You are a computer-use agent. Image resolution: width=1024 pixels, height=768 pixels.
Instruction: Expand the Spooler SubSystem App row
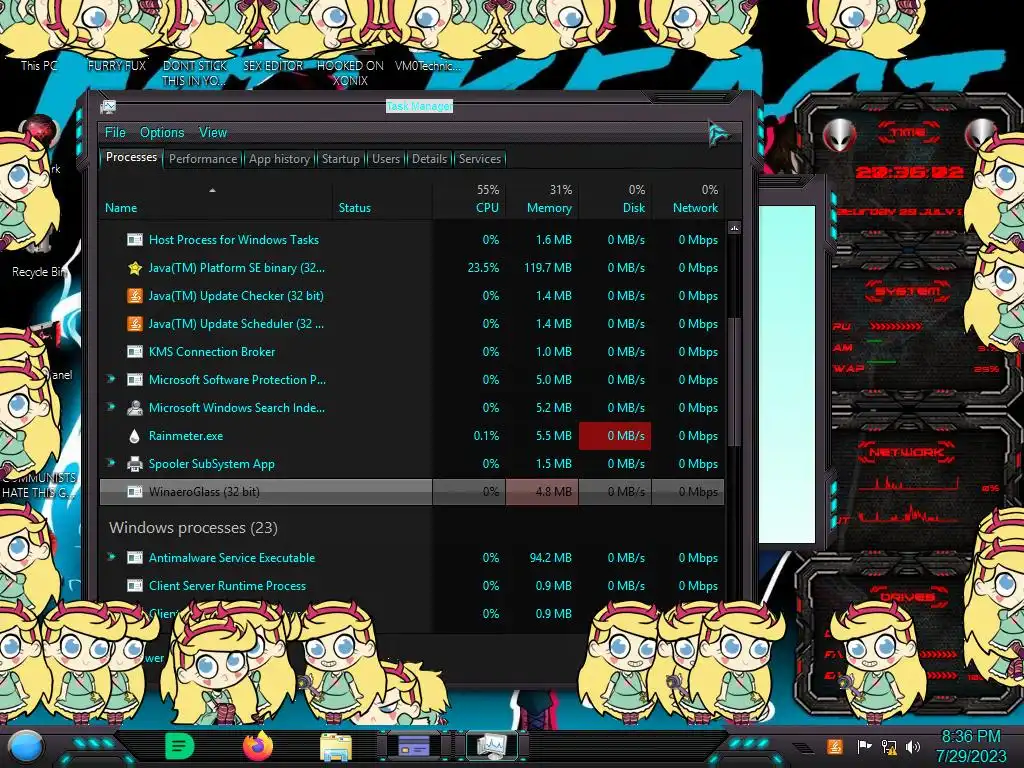(x=111, y=463)
